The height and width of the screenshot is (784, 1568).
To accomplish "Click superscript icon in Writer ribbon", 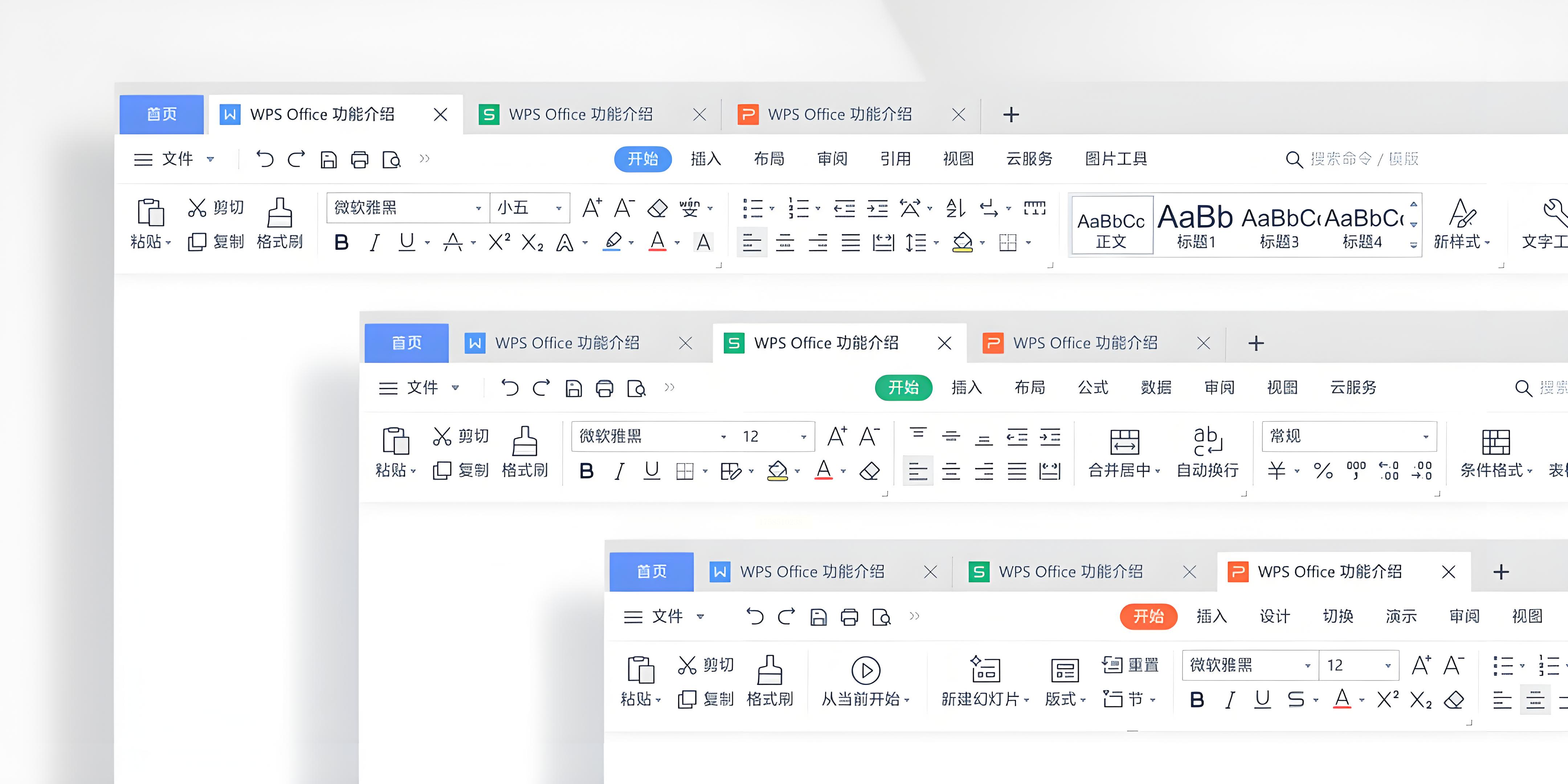I will [x=499, y=242].
